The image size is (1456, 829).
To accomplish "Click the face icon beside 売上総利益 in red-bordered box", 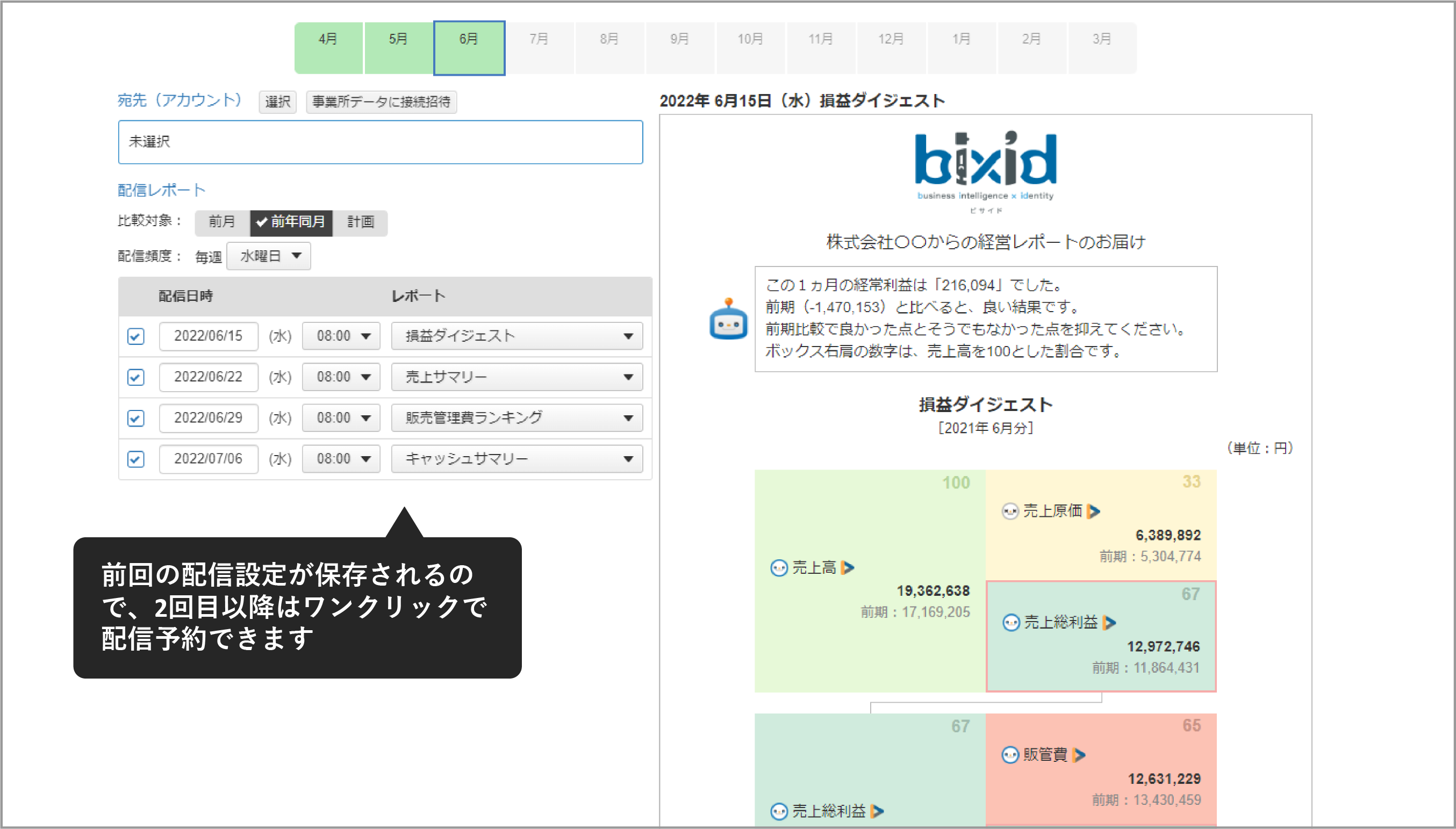I will 1011,622.
